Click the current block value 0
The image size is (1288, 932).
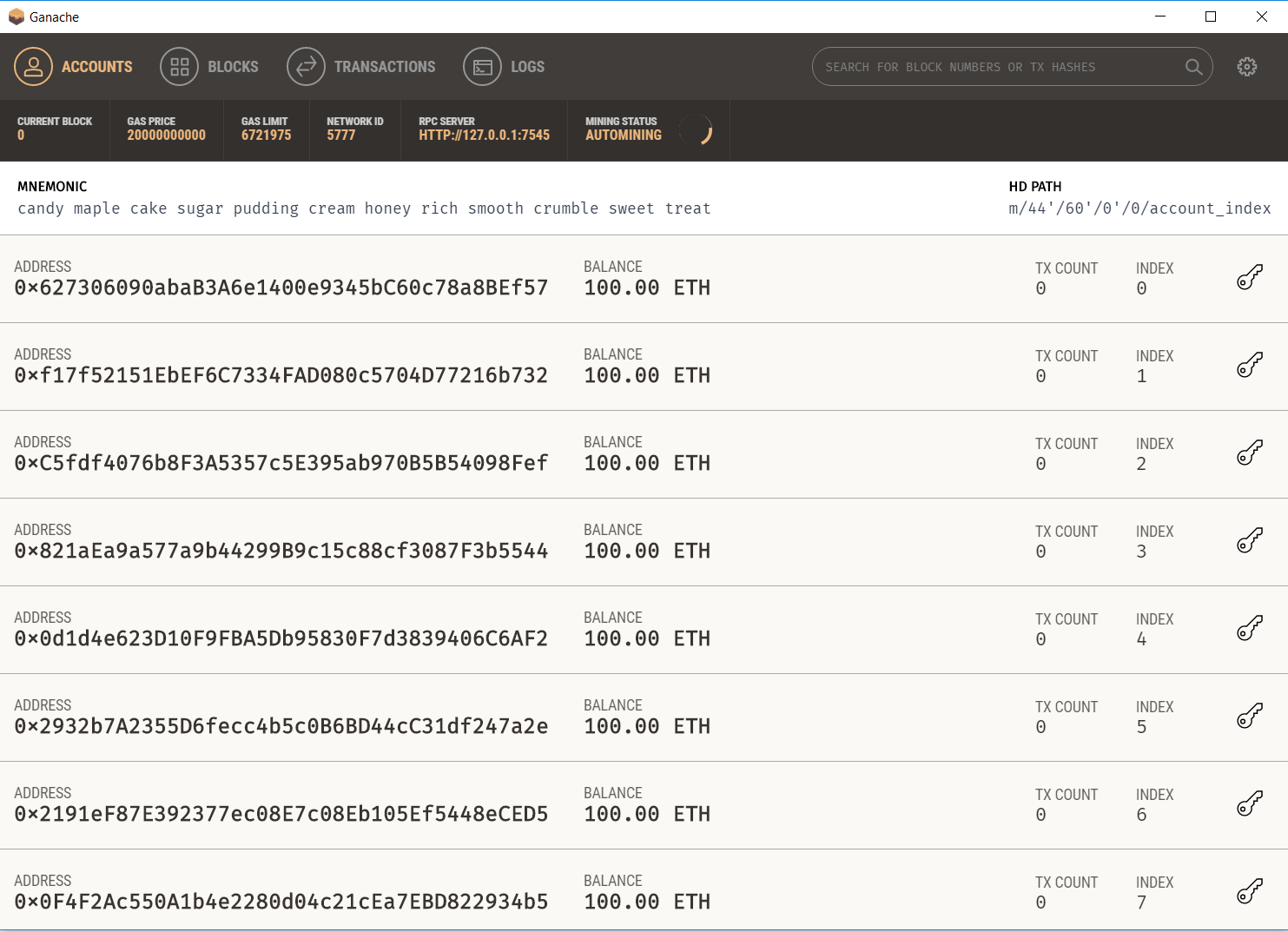pyautogui.click(x=21, y=136)
